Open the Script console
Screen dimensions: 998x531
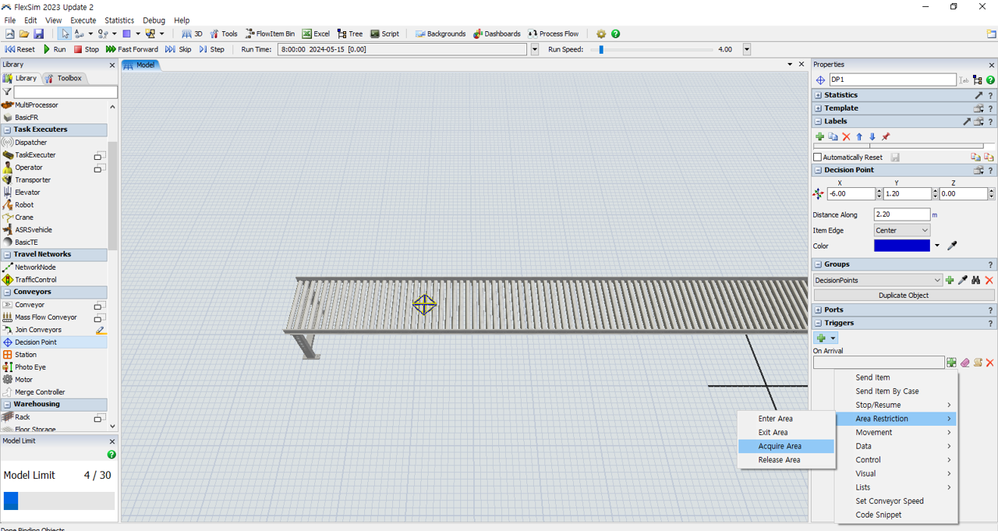[385, 34]
